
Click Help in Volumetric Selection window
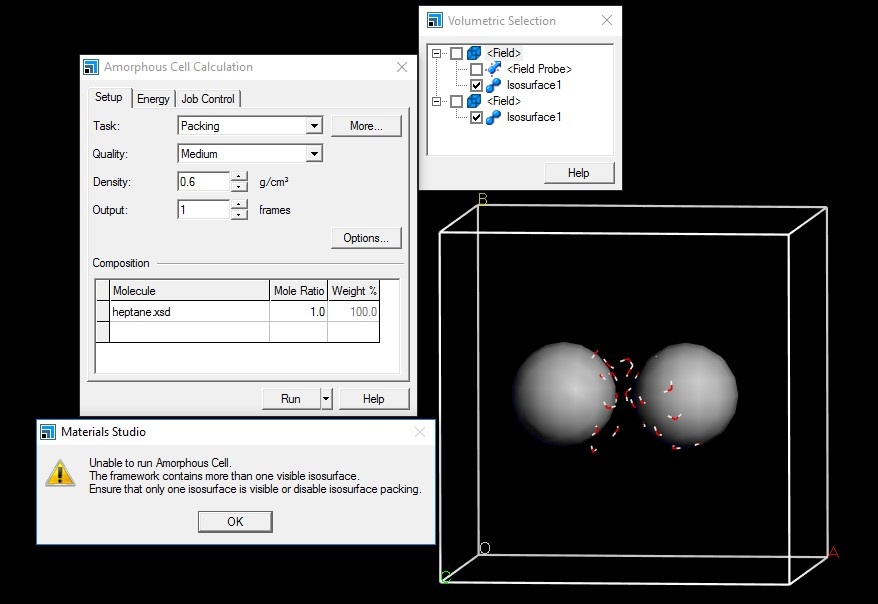tap(578, 173)
